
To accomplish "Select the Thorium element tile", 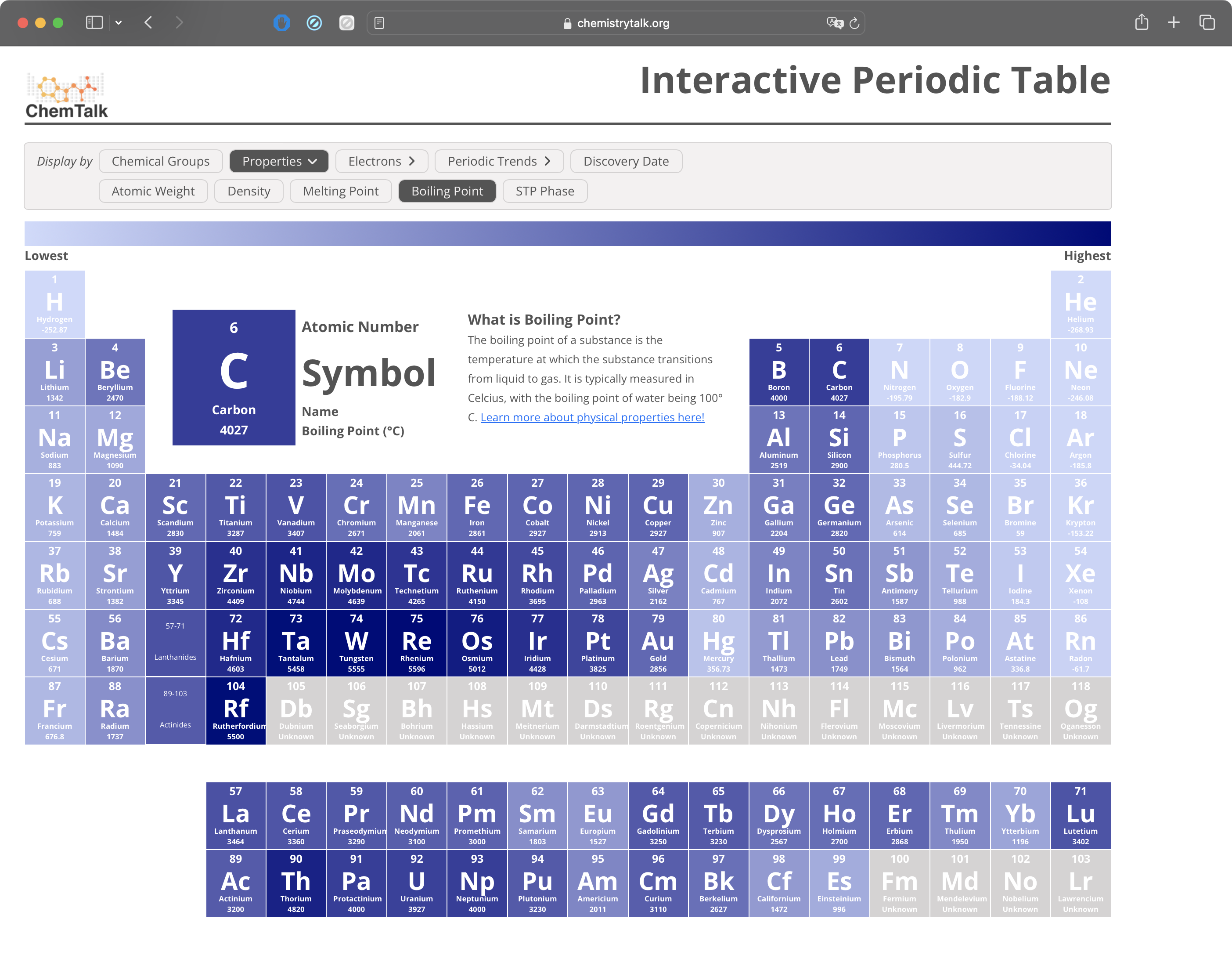I will 295,883.
